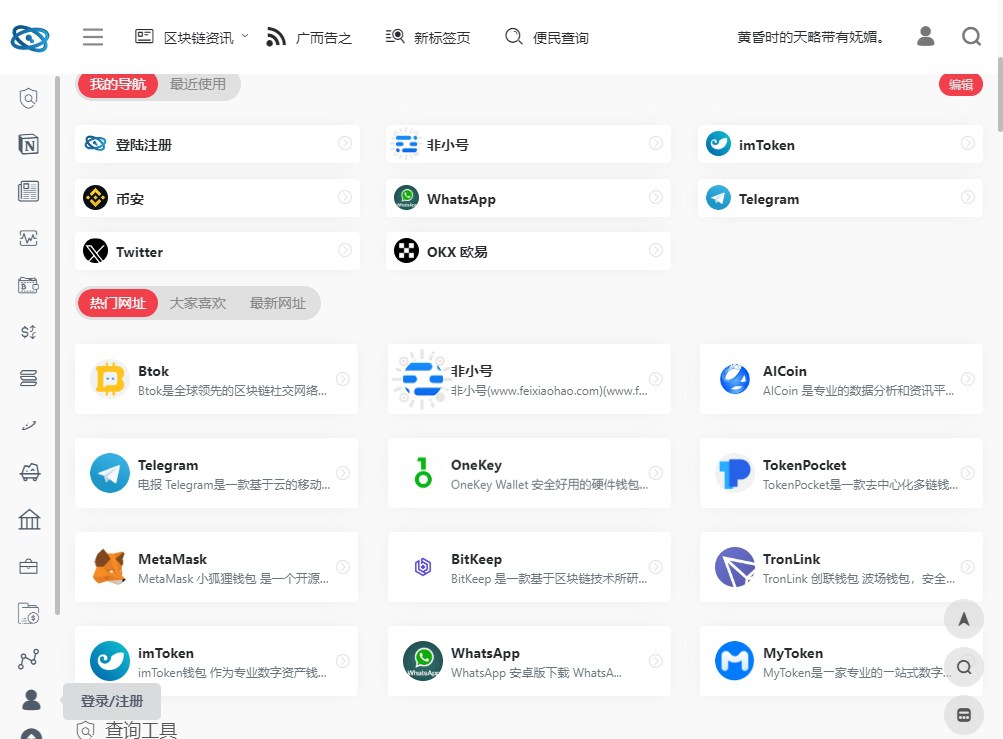Click the back-to-top arrow button

click(x=963, y=619)
